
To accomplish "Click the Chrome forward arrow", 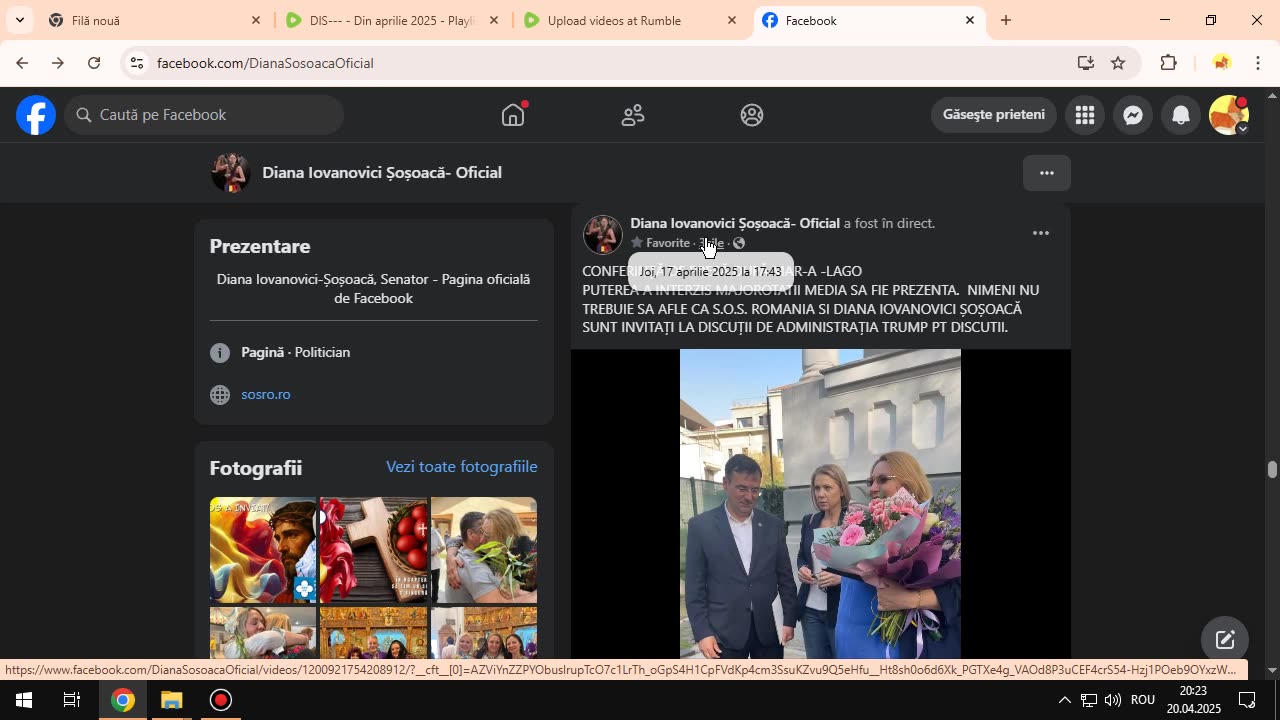I will click(x=57, y=63).
